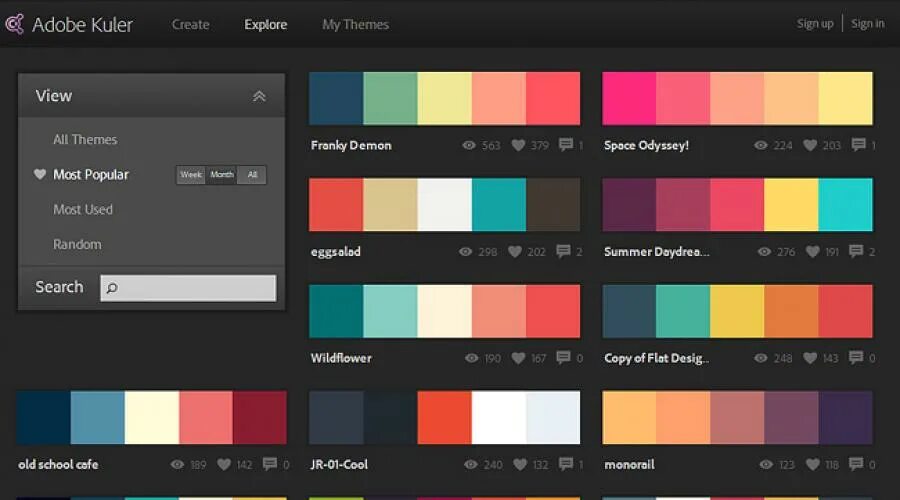Click eye icon for Copy of Flat Design

pyautogui.click(x=761, y=358)
